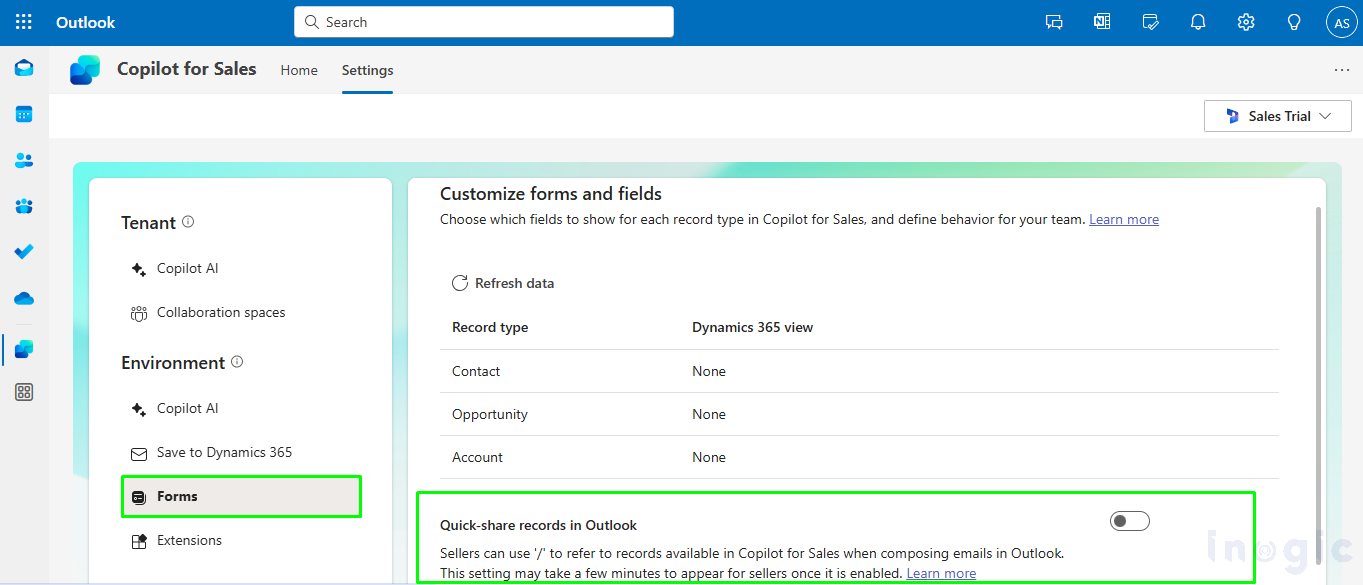Image resolution: width=1363 pixels, height=585 pixels.
Task: Enable Quick-share records in Outlook toggle
Action: [x=1129, y=521]
